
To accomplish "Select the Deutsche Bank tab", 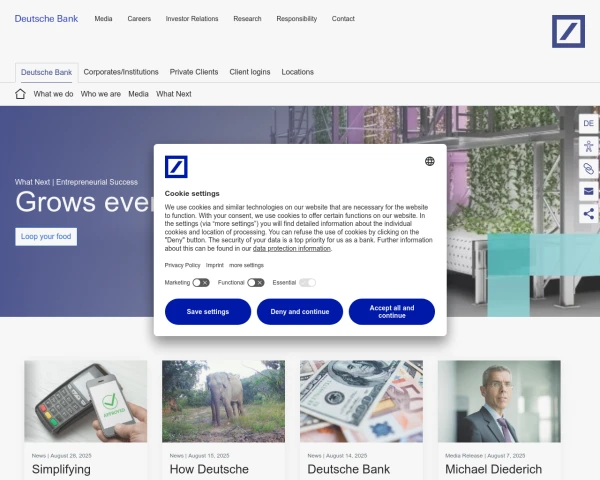I will click(x=47, y=72).
